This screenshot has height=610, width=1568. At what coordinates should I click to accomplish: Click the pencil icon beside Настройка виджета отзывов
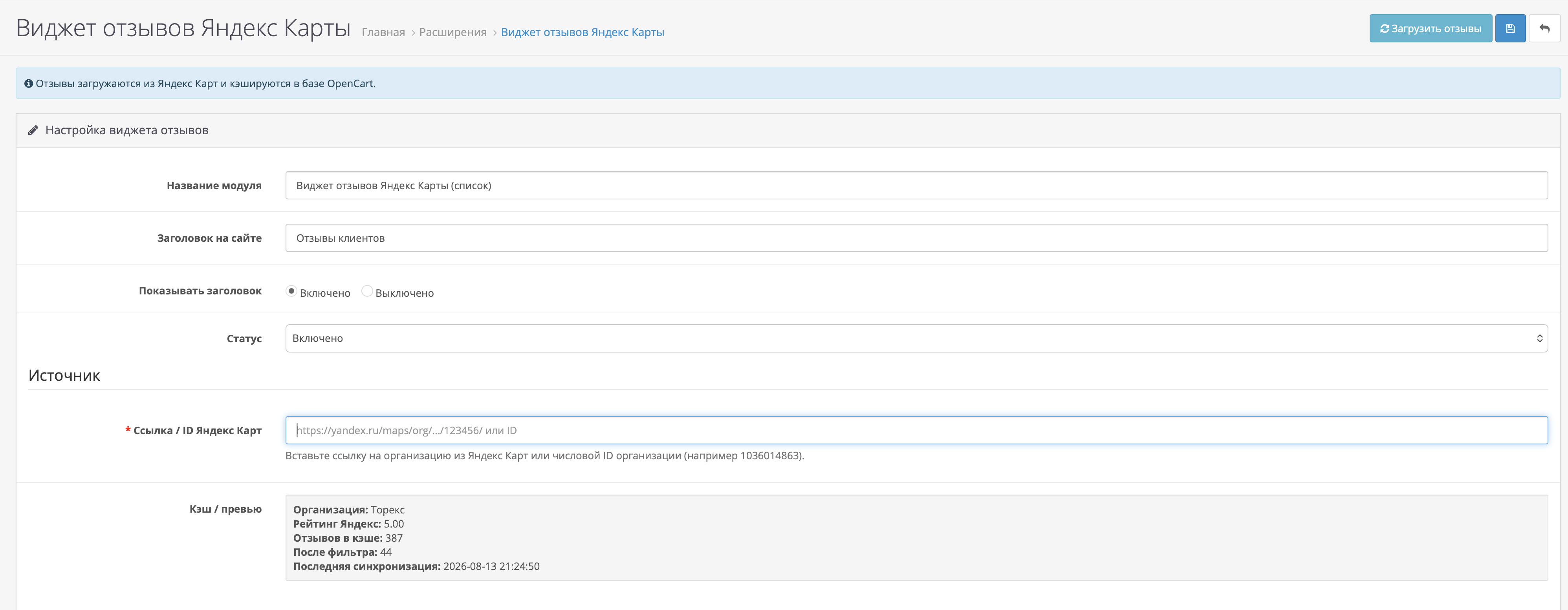click(x=33, y=130)
